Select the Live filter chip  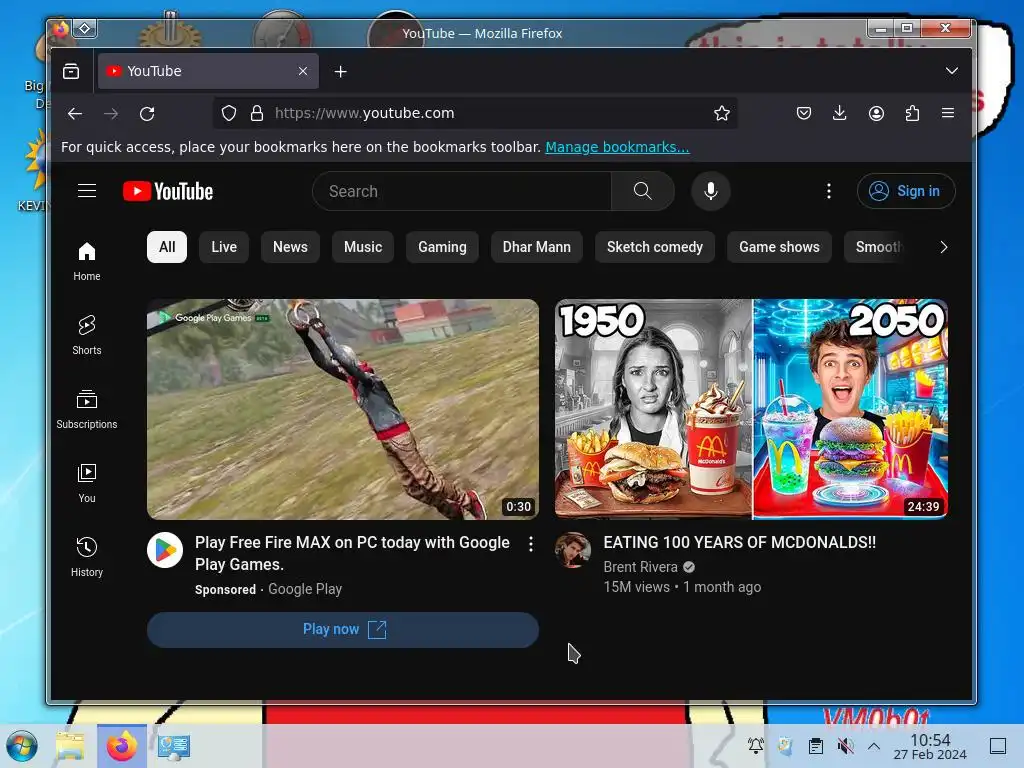tap(224, 247)
